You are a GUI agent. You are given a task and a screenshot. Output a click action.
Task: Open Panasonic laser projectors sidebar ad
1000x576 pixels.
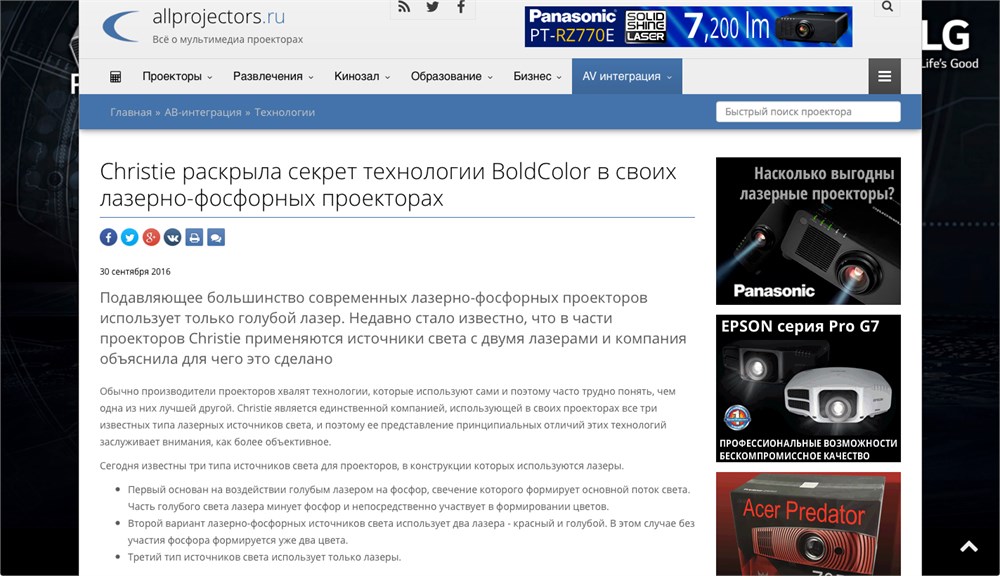pyautogui.click(x=808, y=231)
